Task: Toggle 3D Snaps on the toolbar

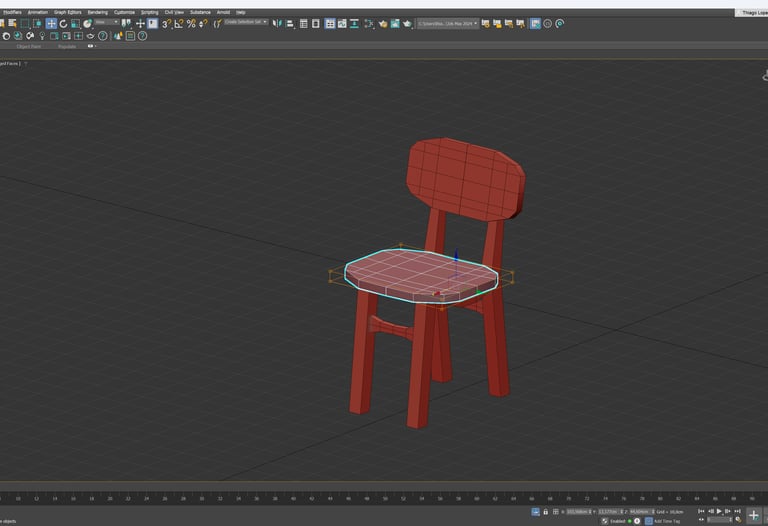Action: (166, 23)
